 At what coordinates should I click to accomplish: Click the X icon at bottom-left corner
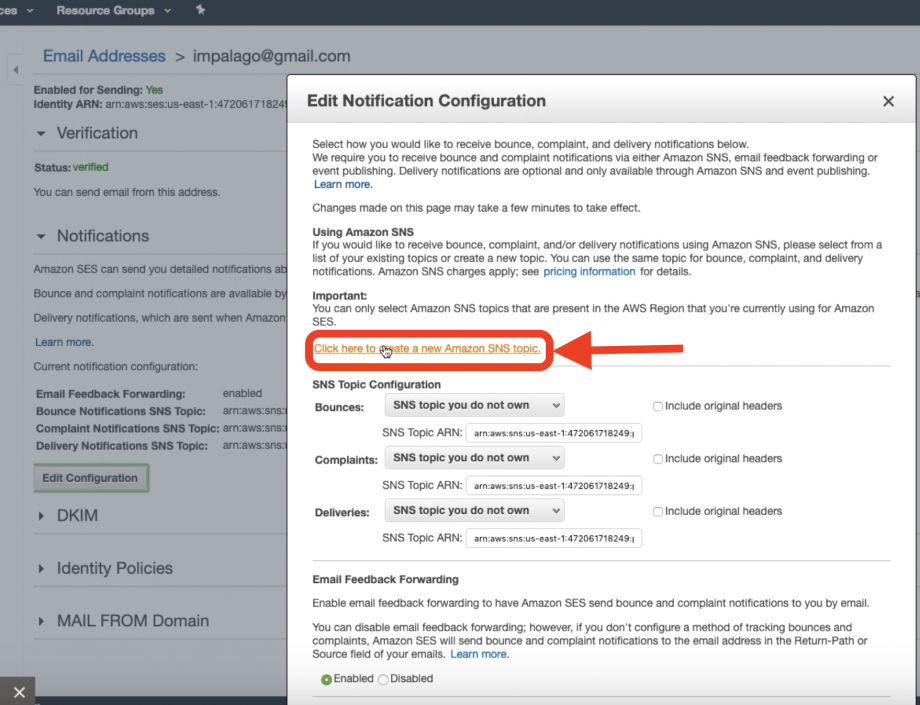[x=18, y=691]
